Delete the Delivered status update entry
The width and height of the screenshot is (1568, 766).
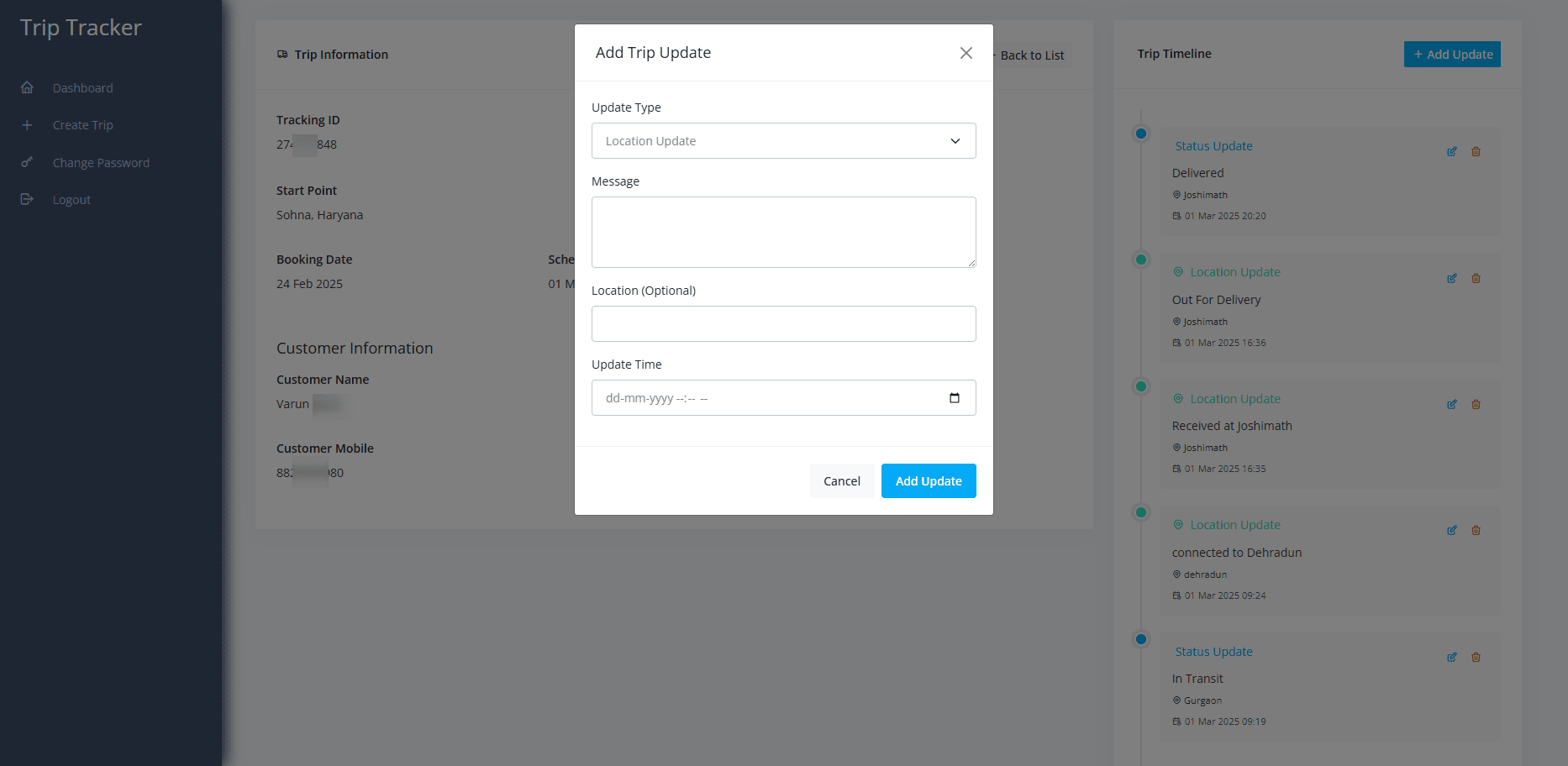point(1476,152)
